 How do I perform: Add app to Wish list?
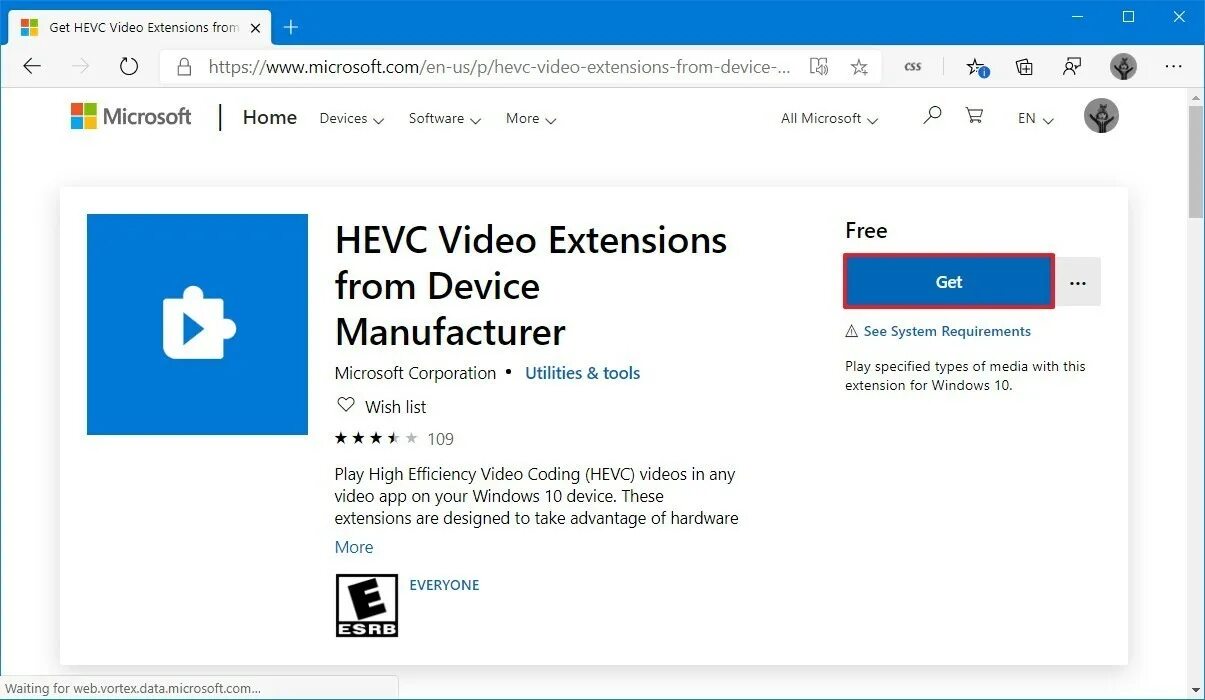point(382,406)
